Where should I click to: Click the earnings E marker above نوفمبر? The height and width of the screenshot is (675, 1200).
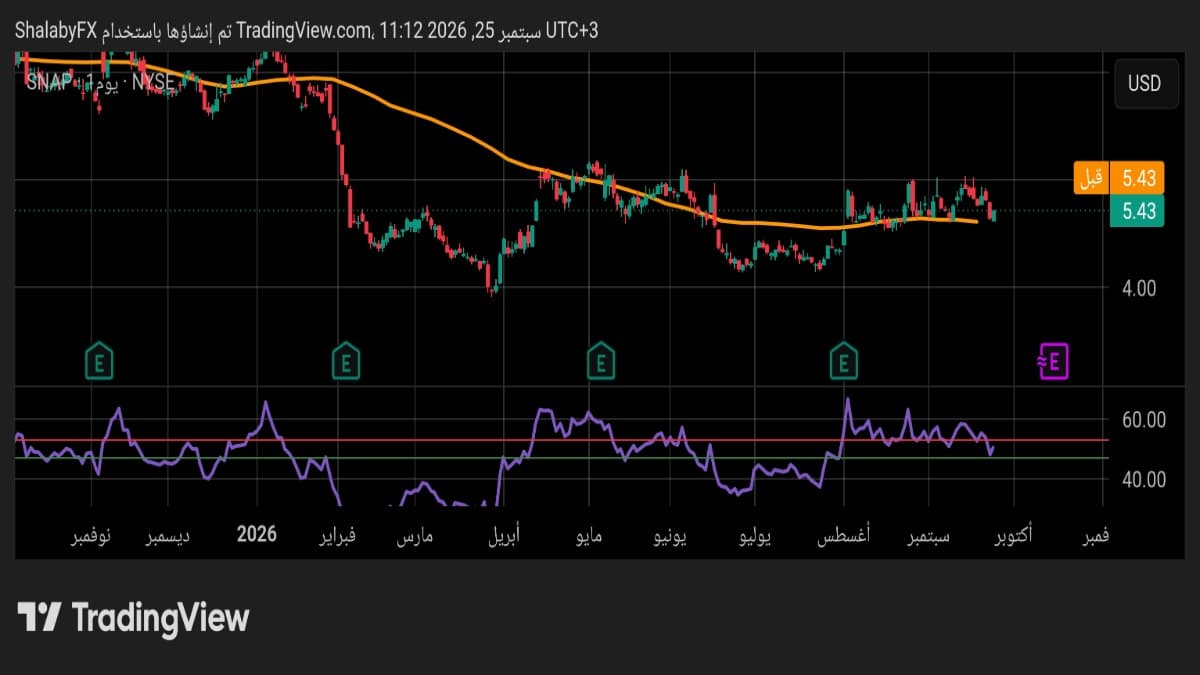click(x=98, y=360)
